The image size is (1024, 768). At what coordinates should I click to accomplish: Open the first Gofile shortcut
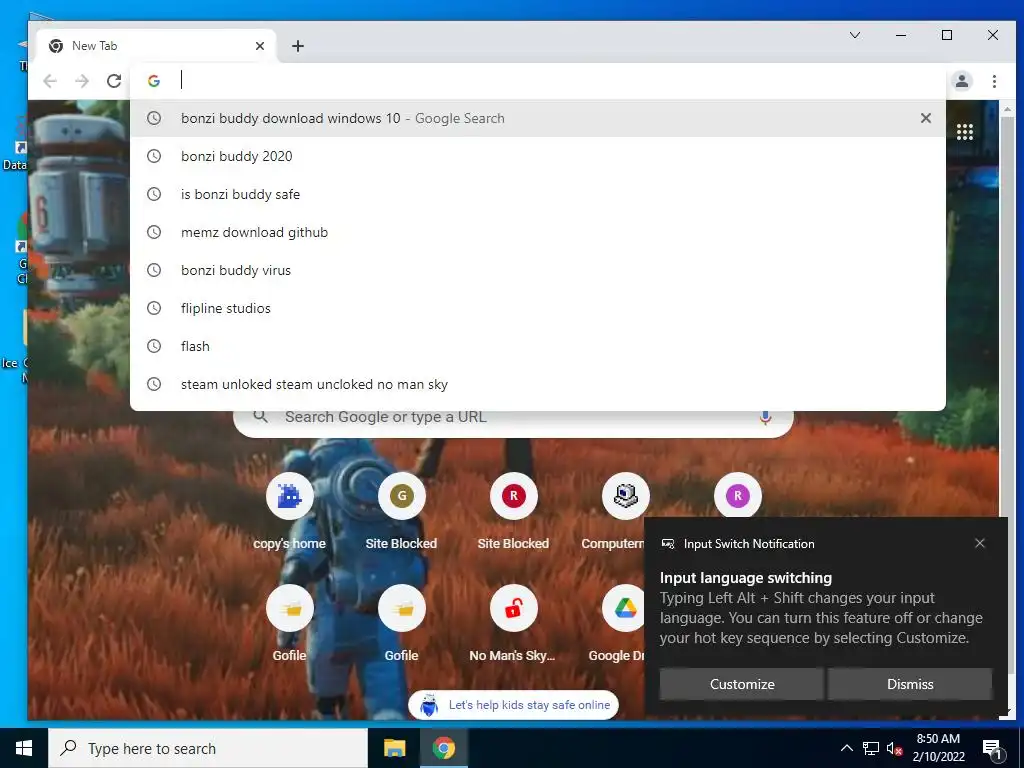(289, 624)
